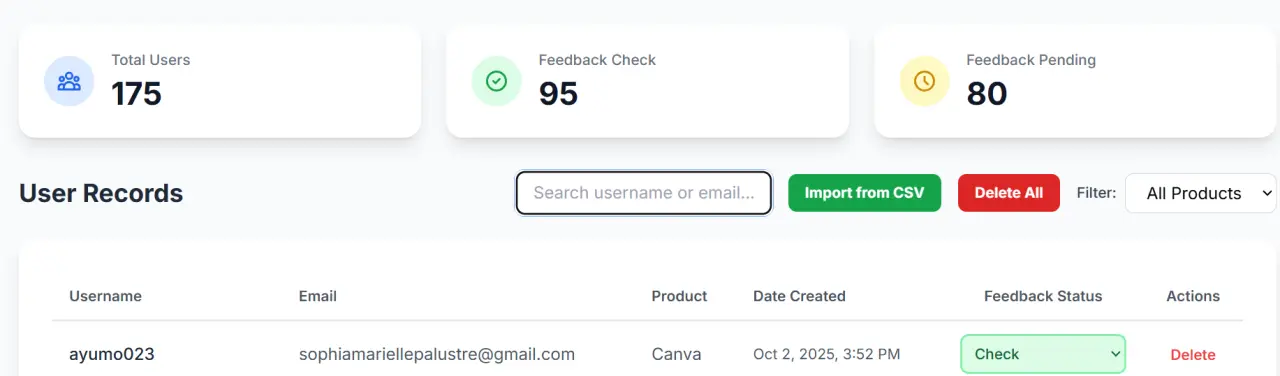Select the ayumo023 username cell

[111, 354]
